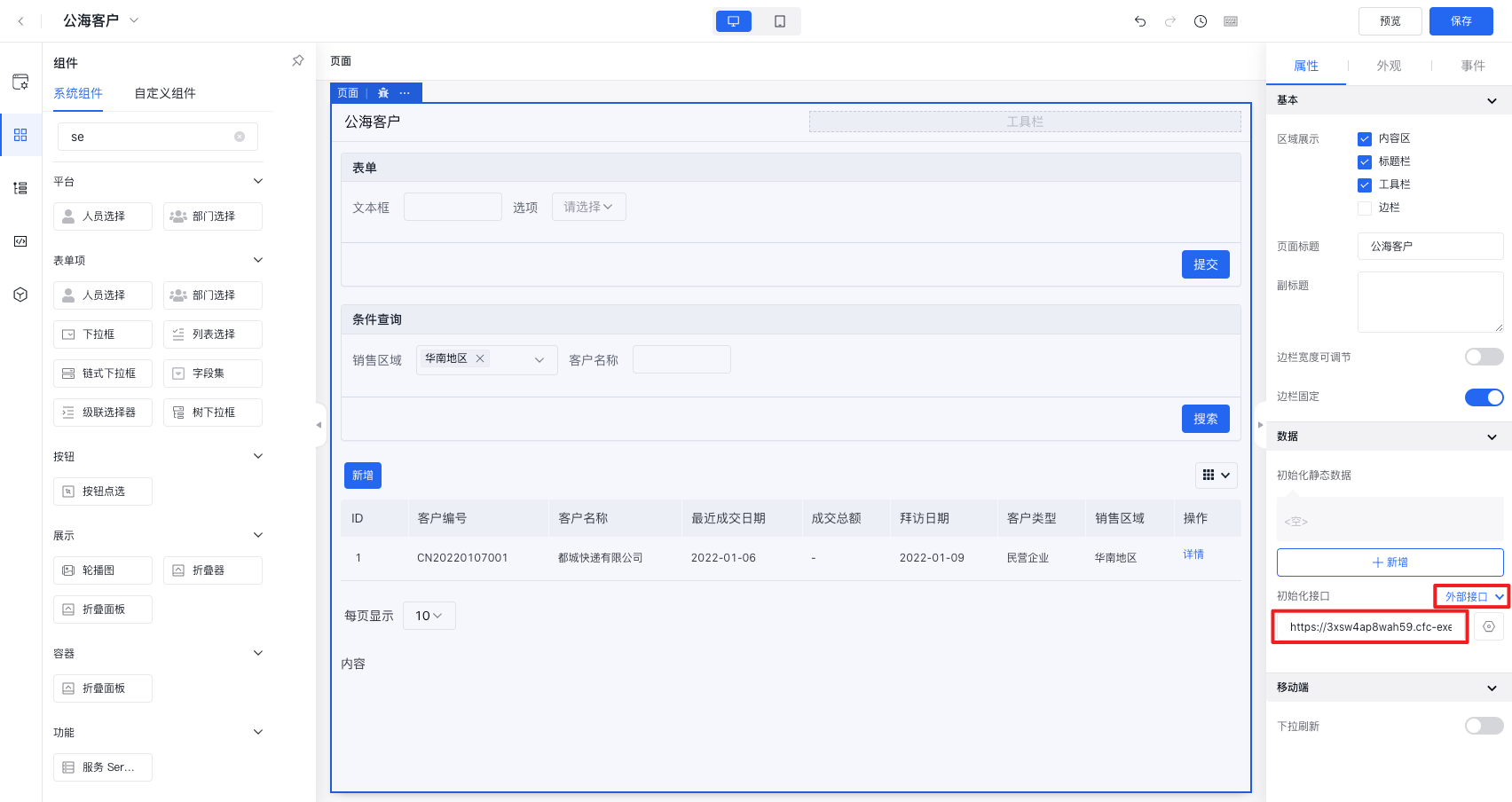Pin the component panel
Image resolution: width=1512 pixels, height=802 pixels.
coord(298,61)
